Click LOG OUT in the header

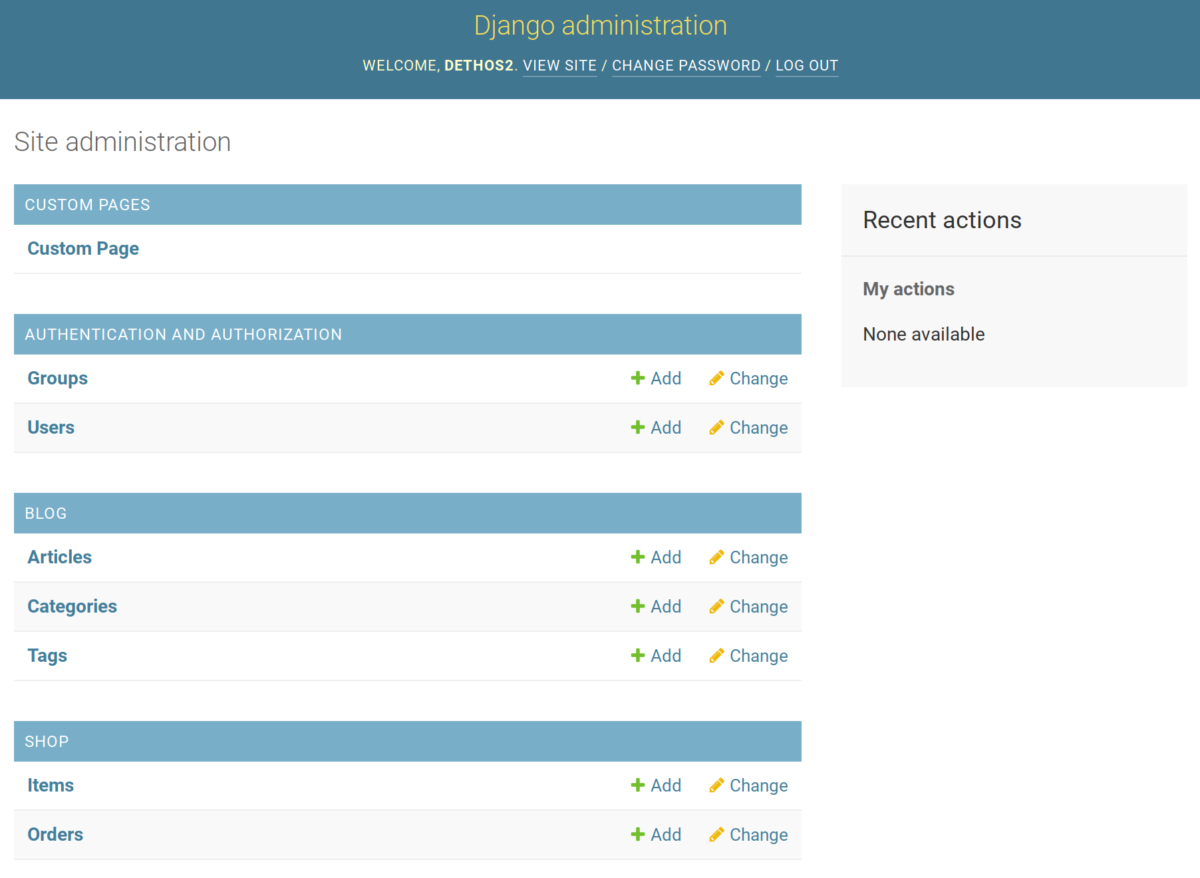point(806,65)
